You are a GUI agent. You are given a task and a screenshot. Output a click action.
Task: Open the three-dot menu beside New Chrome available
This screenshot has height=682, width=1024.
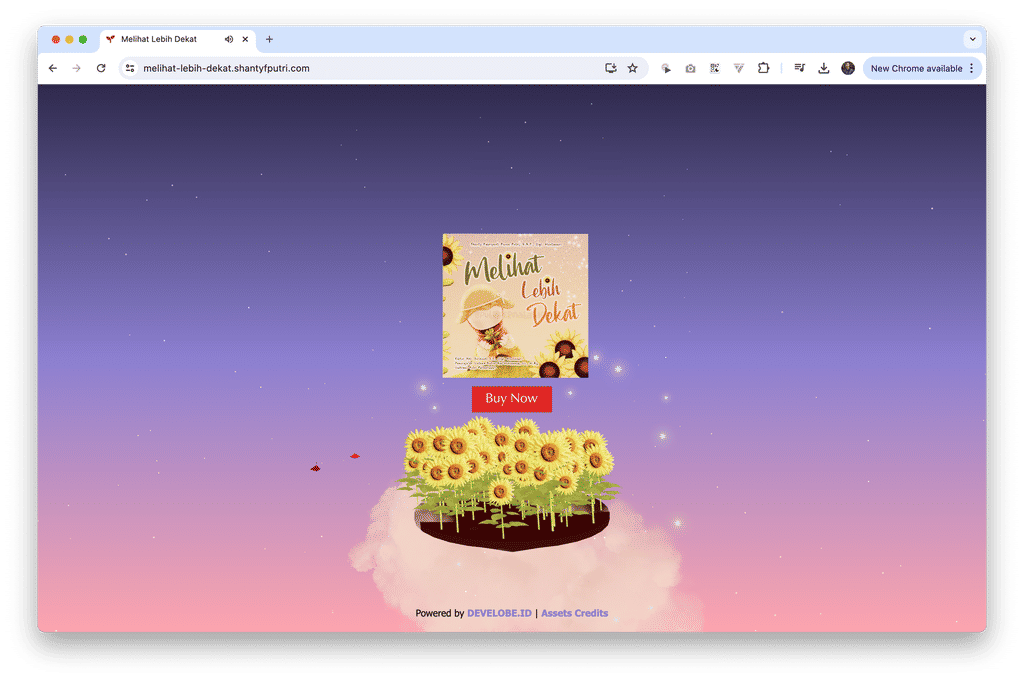(971, 68)
